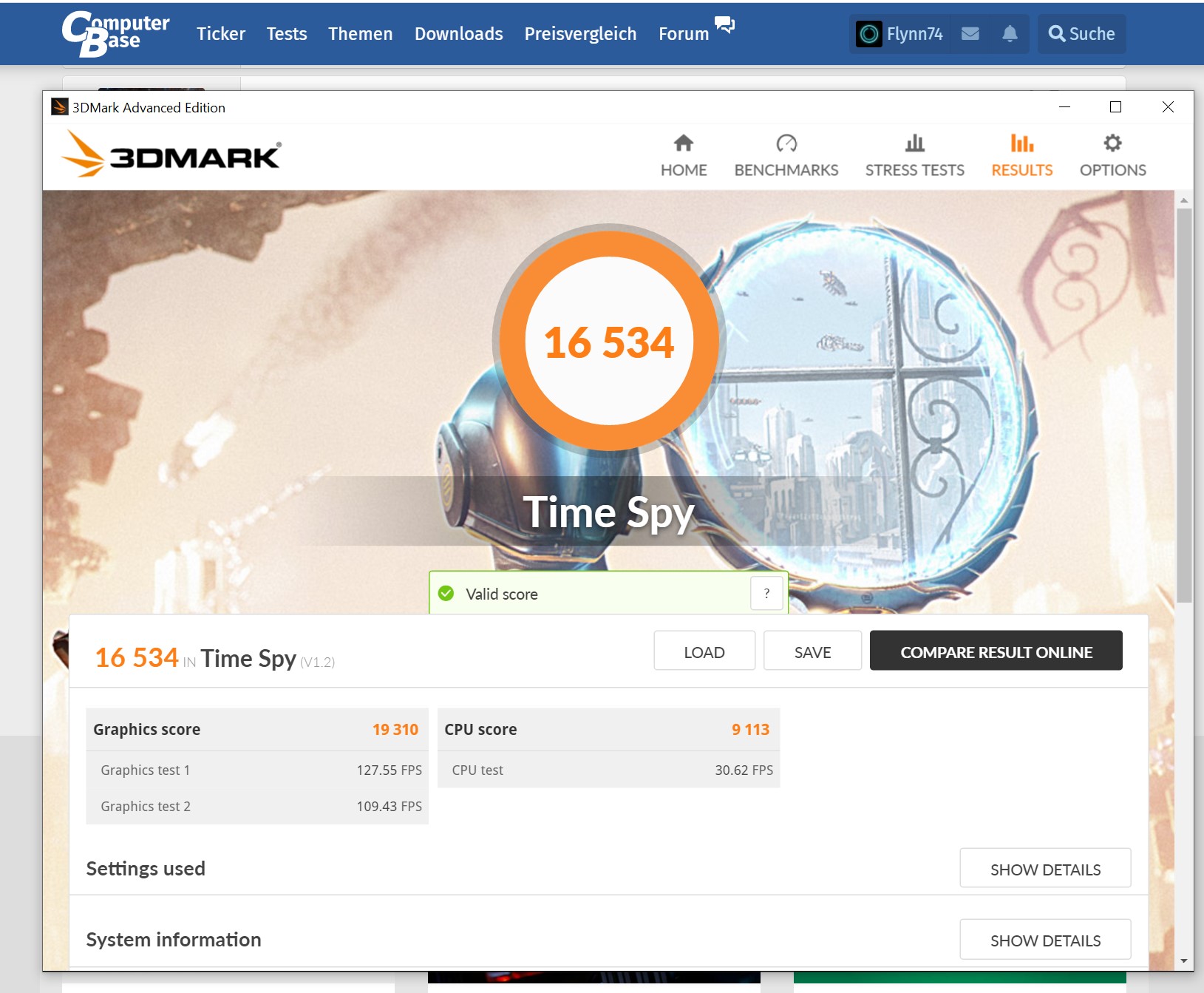Click the 3DMark logo
Viewport: 1204px width, 993px height.
tap(171, 155)
